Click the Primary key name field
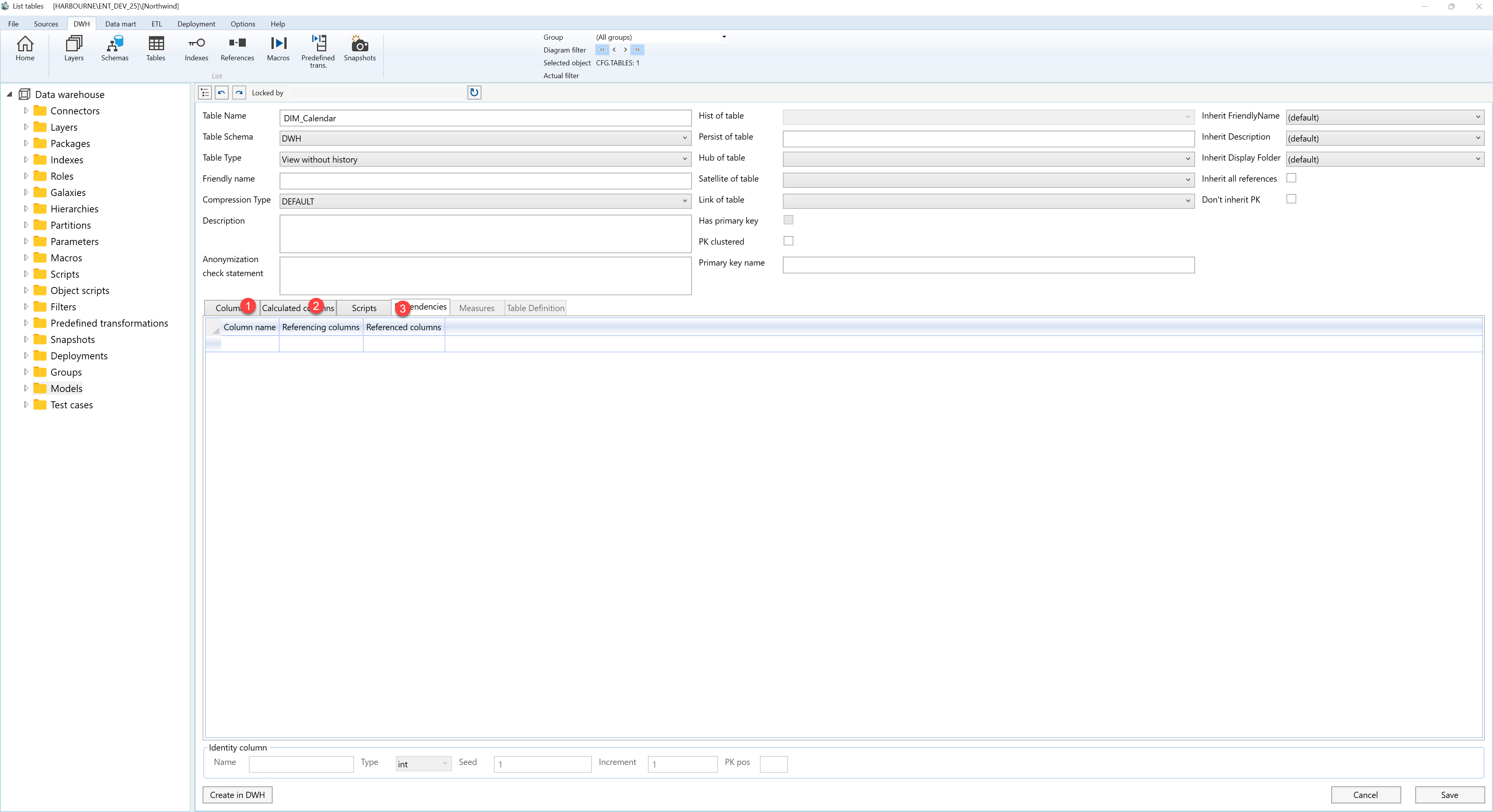Image resolution: width=1493 pixels, height=812 pixels. click(988, 265)
